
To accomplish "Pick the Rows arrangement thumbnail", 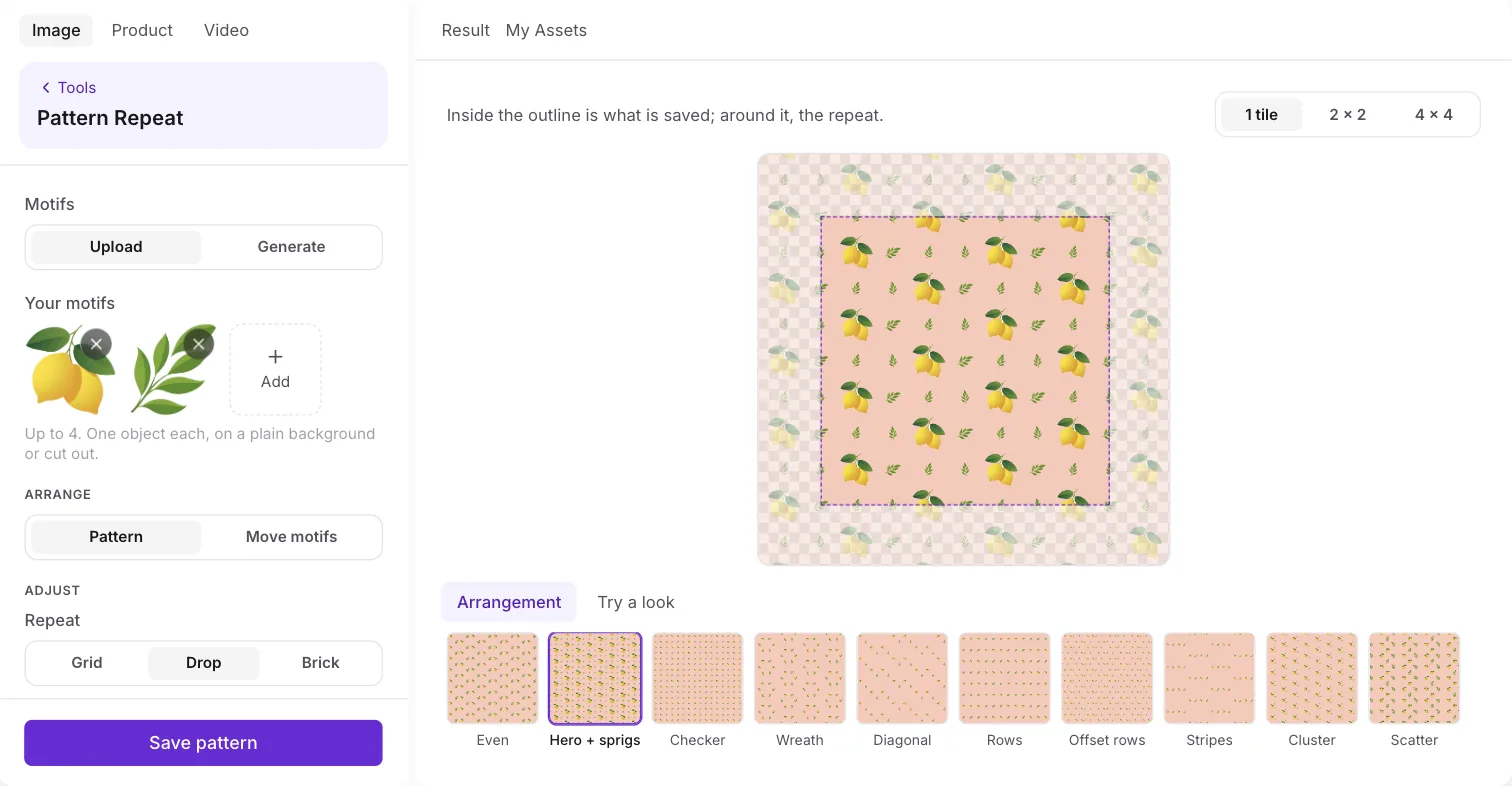I will (1005, 678).
